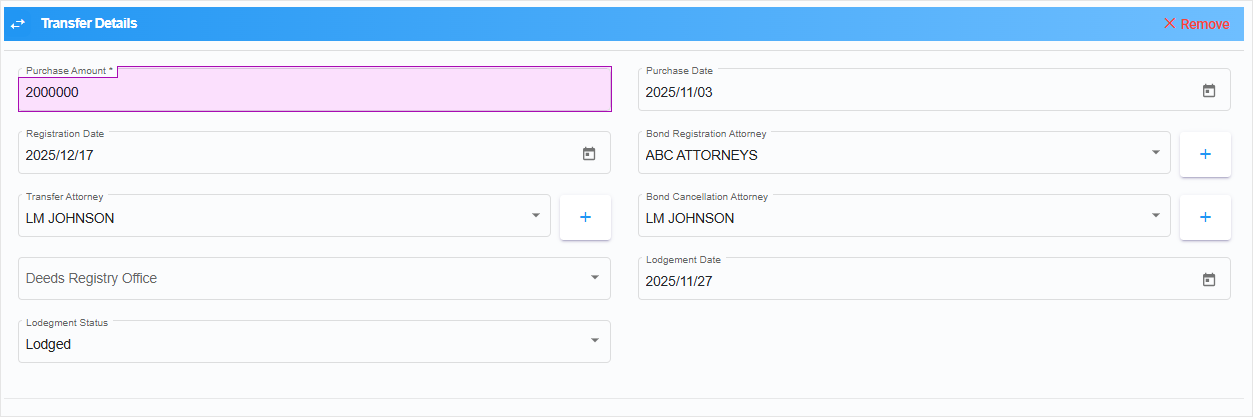Image resolution: width=1253 pixels, height=417 pixels.
Task: Click the Transfer Details header title
Action: [x=89, y=23]
